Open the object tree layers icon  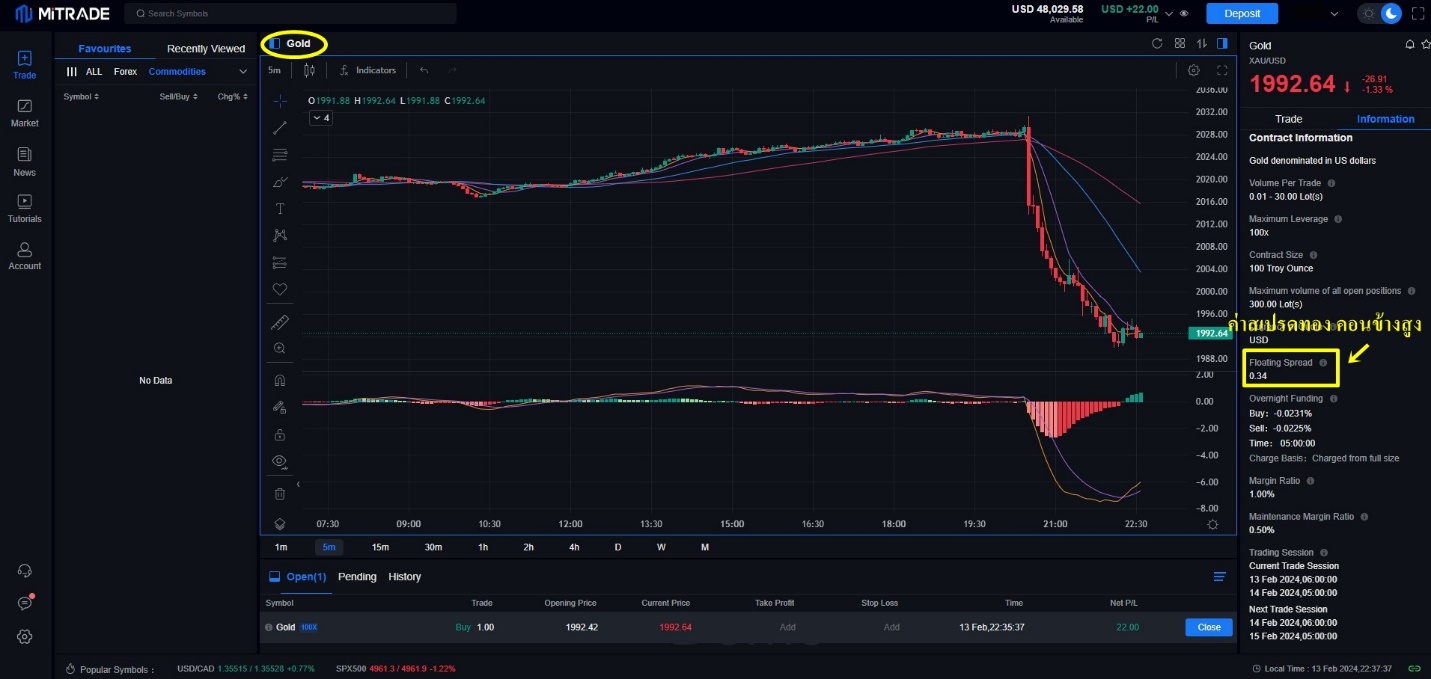(280, 524)
